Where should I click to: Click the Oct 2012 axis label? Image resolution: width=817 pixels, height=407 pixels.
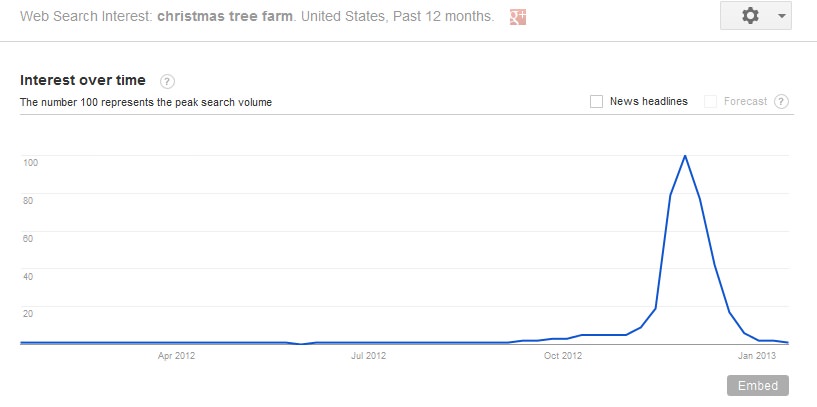click(x=563, y=356)
